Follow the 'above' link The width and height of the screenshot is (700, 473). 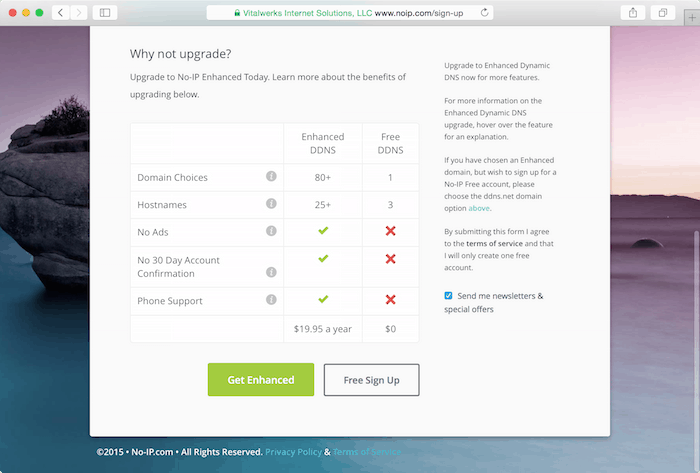(x=479, y=208)
